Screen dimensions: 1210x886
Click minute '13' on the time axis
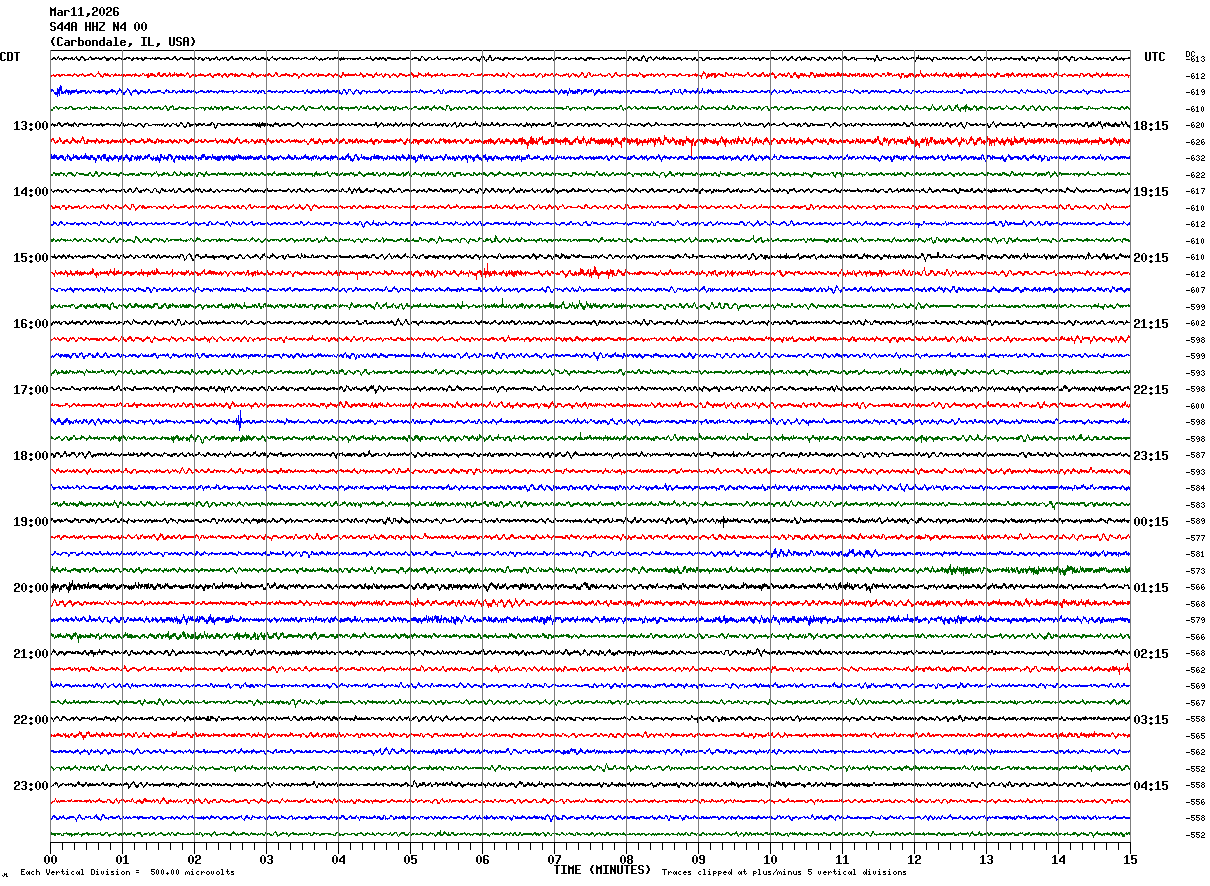(986, 859)
